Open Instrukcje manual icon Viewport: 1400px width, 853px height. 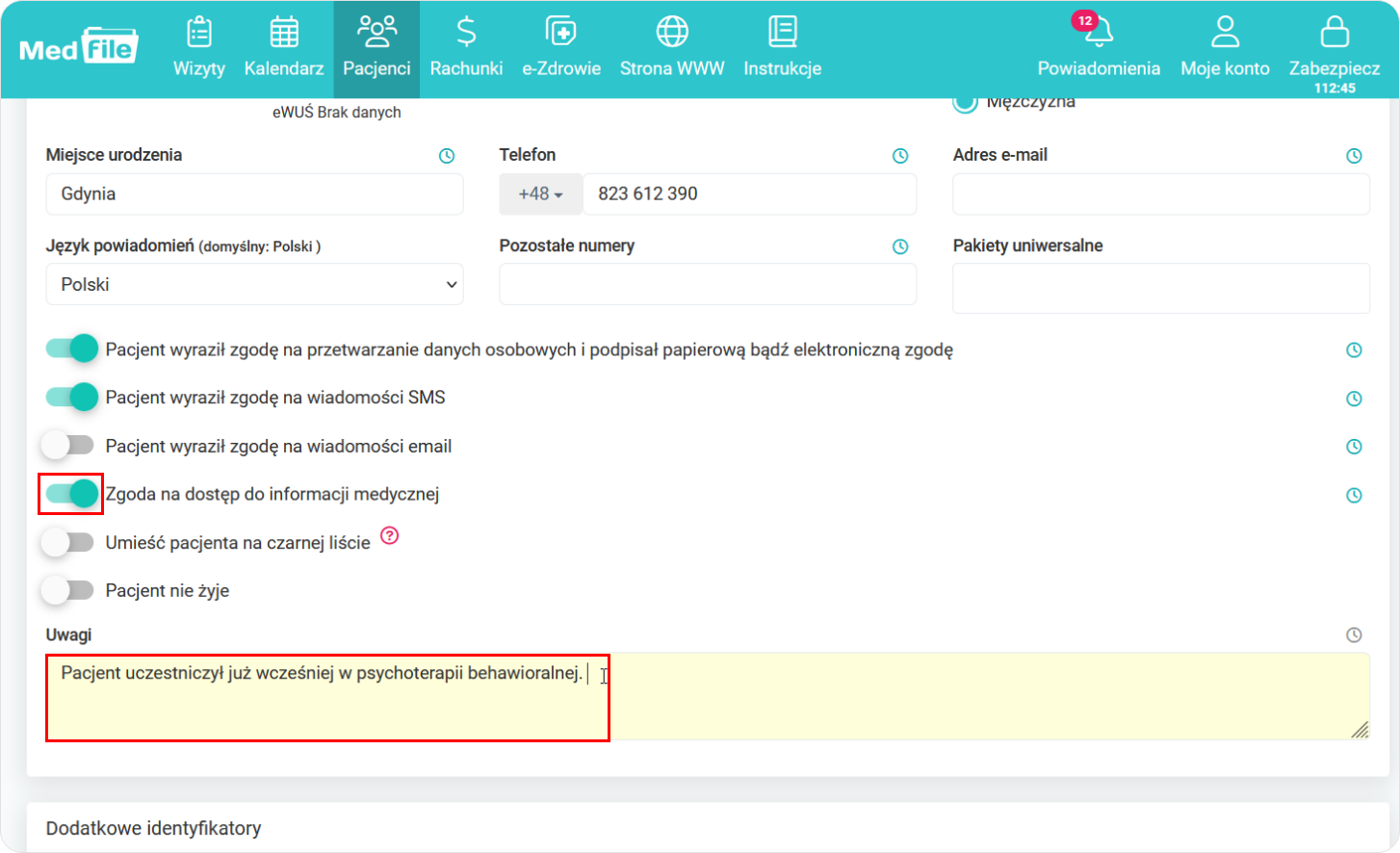[782, 32]
